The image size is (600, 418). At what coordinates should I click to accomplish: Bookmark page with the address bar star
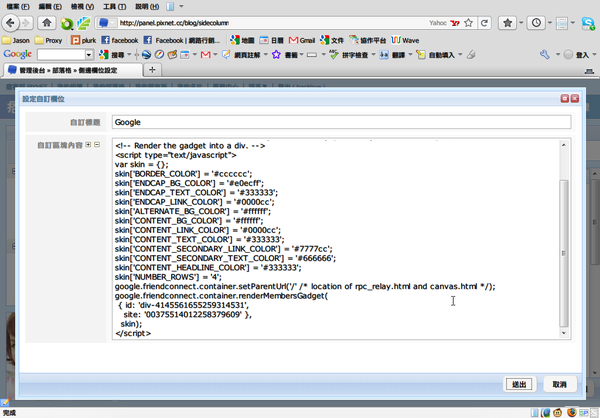point(468,23)
